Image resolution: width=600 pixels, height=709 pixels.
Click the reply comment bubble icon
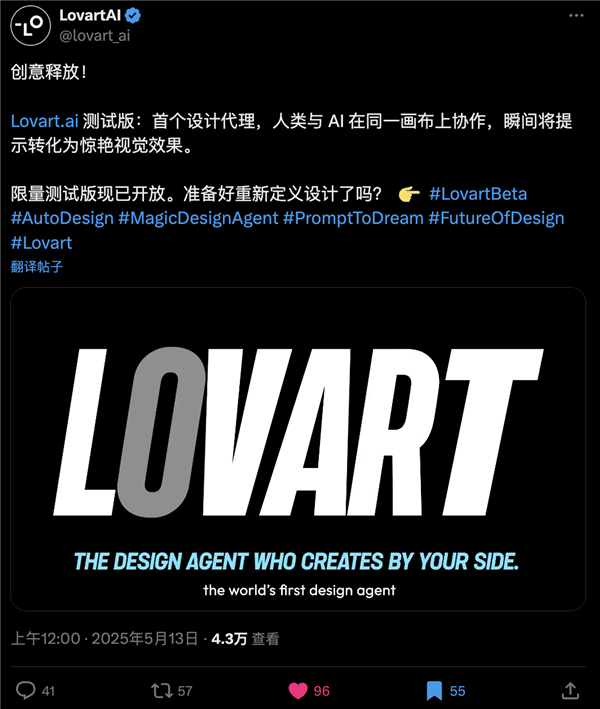pyautogui.click(x=26, y=690)
